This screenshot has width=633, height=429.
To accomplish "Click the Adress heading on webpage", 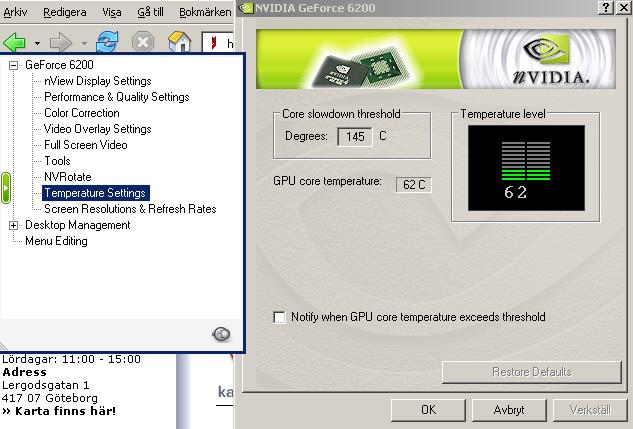I will point(24,372).
